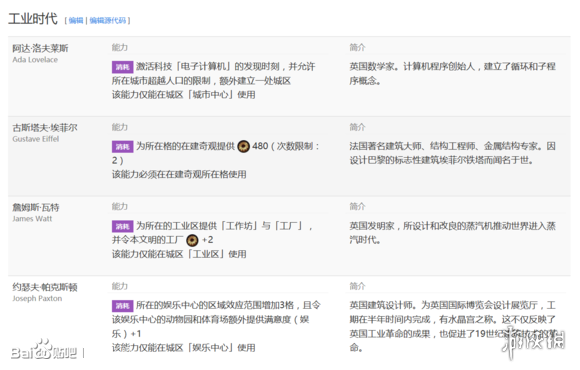Click the 消耗 tag in Joseph Paxton's ability
This screenshot has width=580, height=370.
click(x=122, y=306)
